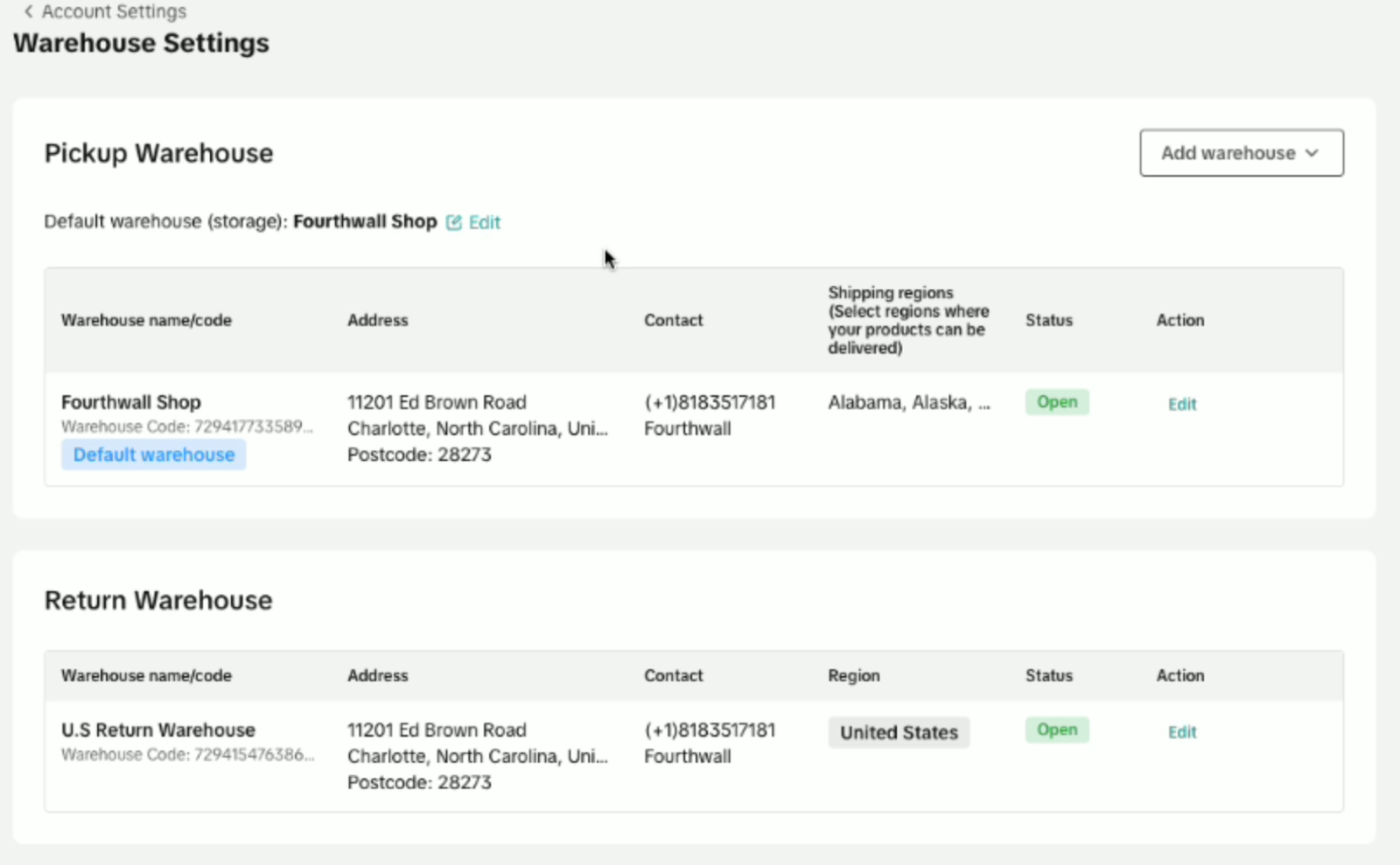Click the United States region tag

pyautogui.click(x=898, y=733)
